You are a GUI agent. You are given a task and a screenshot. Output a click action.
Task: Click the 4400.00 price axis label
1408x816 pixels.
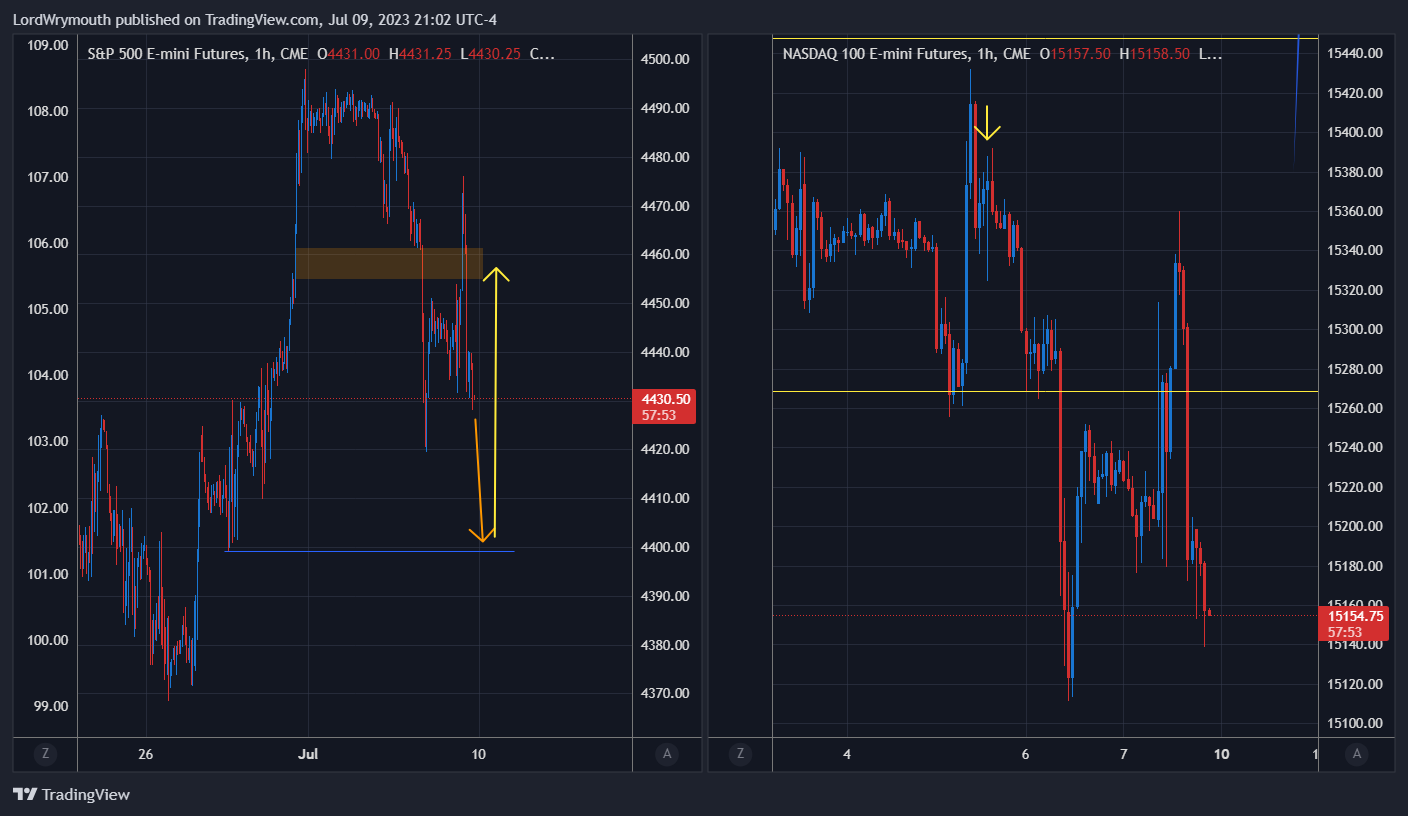click(666, 547)
